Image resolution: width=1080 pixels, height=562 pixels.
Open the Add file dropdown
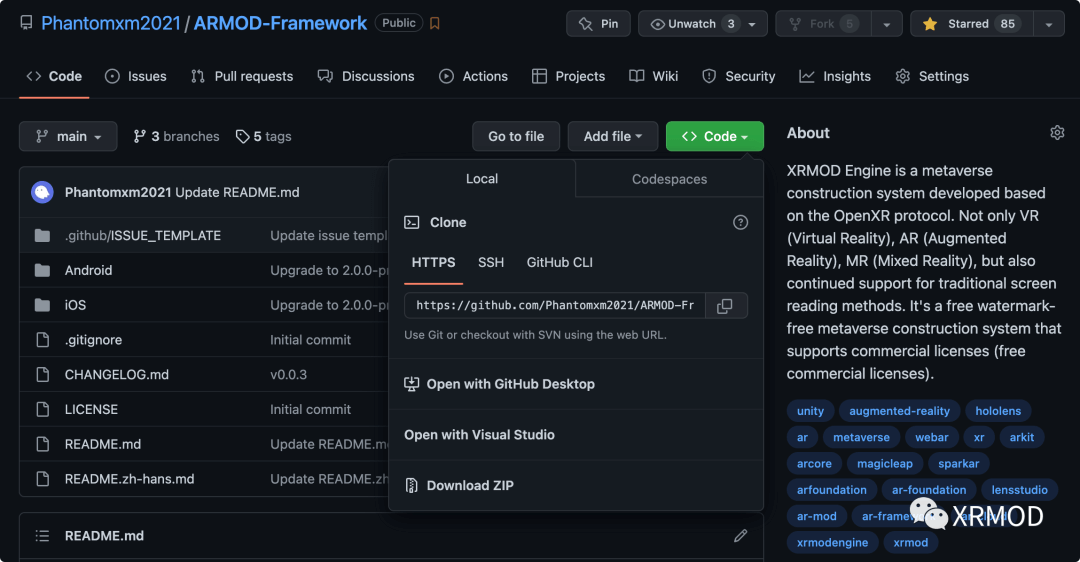(612, 136)
